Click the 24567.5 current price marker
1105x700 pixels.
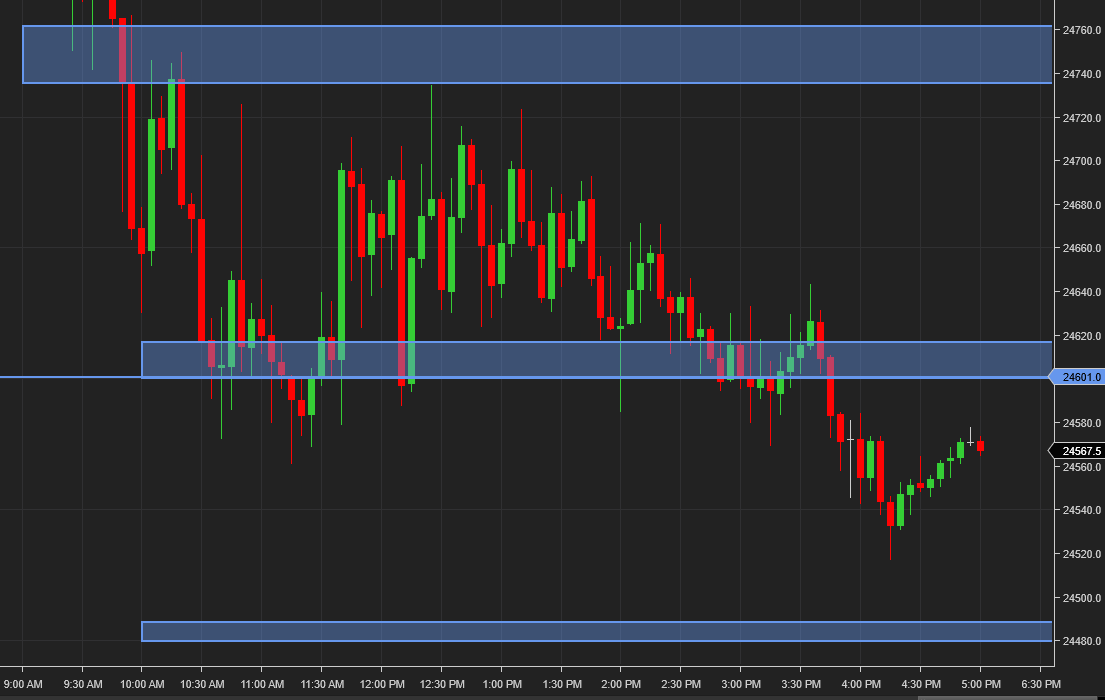1076,450
